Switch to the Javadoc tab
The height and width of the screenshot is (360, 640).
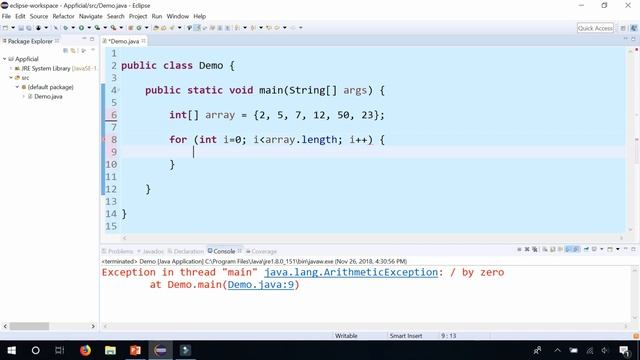(x=151, y=251)
